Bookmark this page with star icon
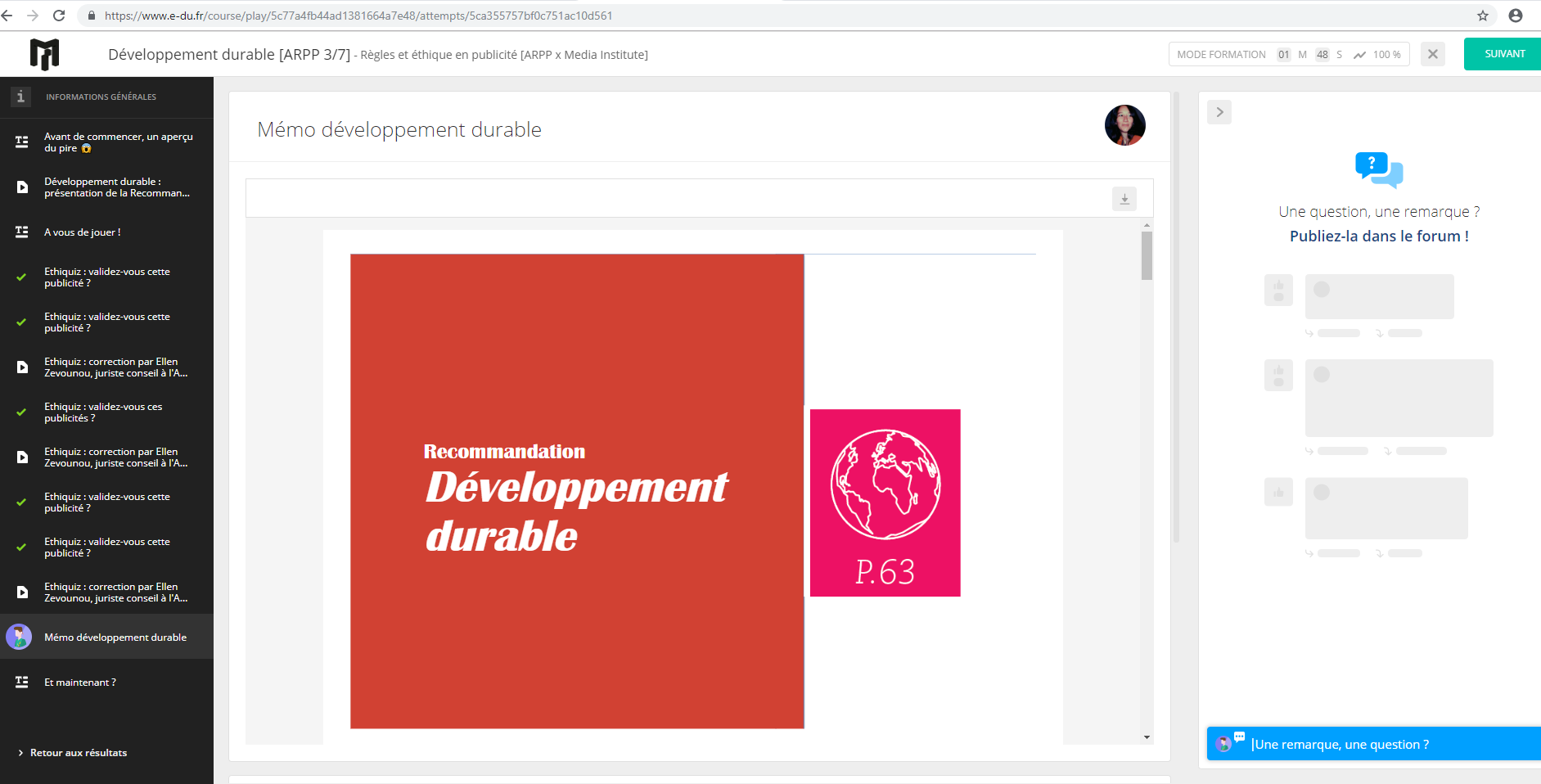The image size is (1541, 784). (x=1482, y=16)
